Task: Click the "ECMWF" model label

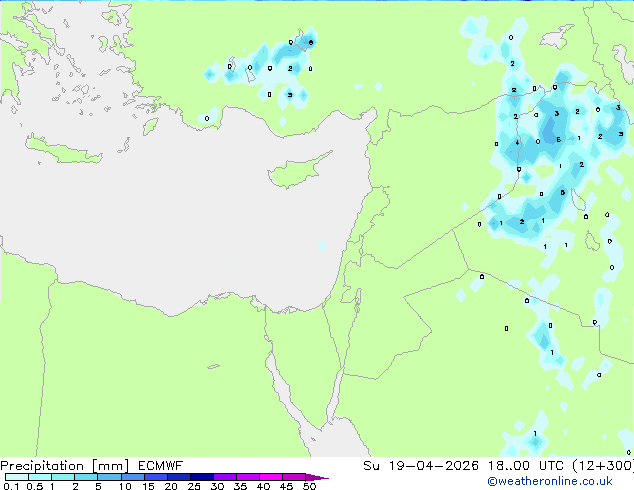Action: pos(161,466)
